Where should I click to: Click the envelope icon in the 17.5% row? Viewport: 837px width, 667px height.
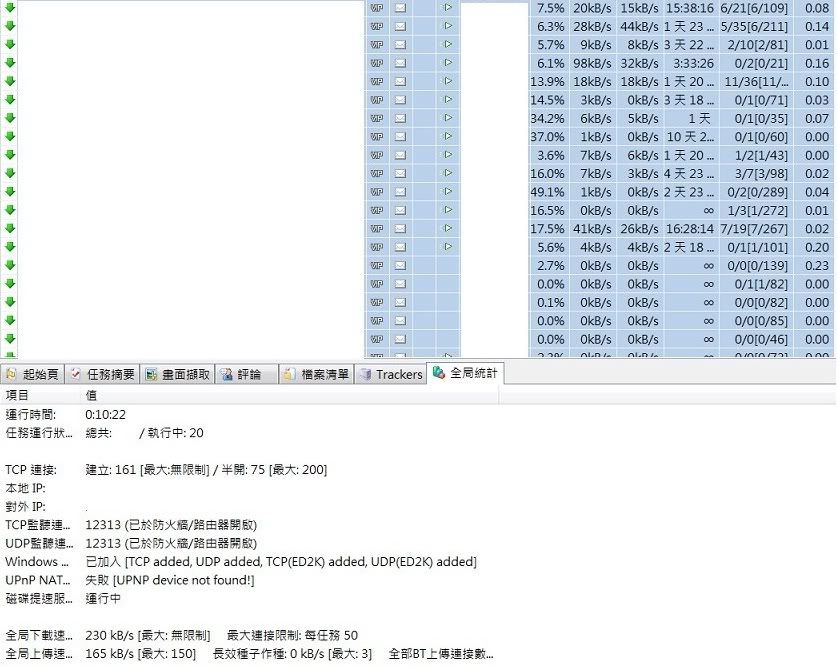[401, 228]
